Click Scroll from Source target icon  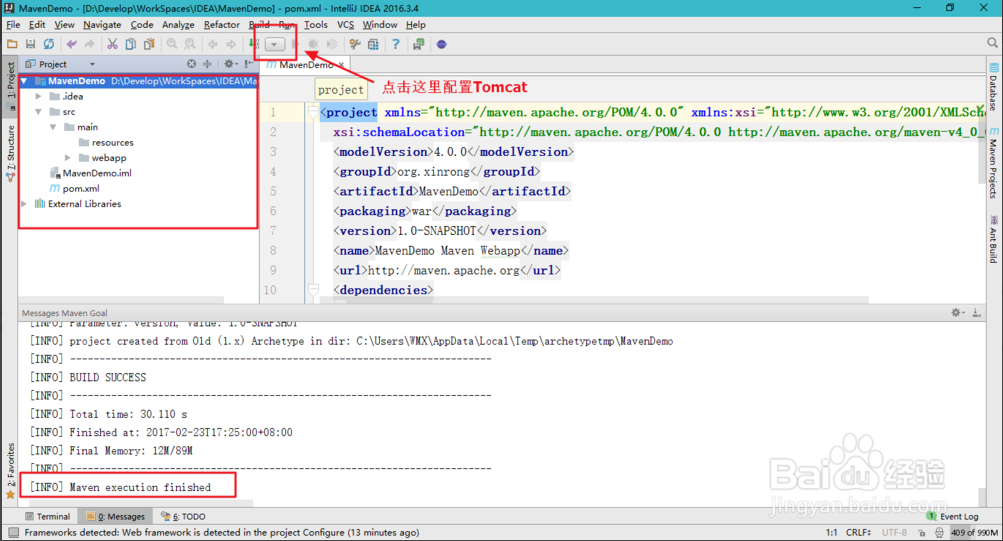click(191, 64)
